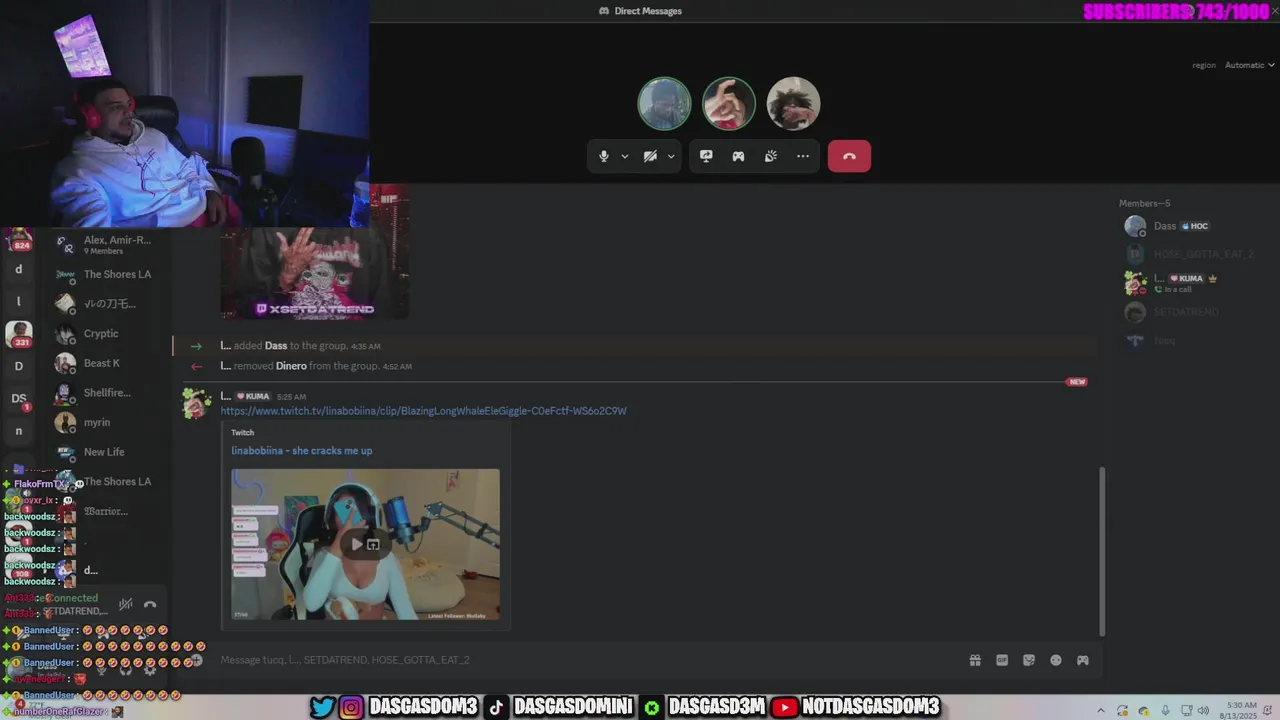This screenshot has height=720, width=1280.
Task: Disconnect from the call with red button
Action: [849, 156]
